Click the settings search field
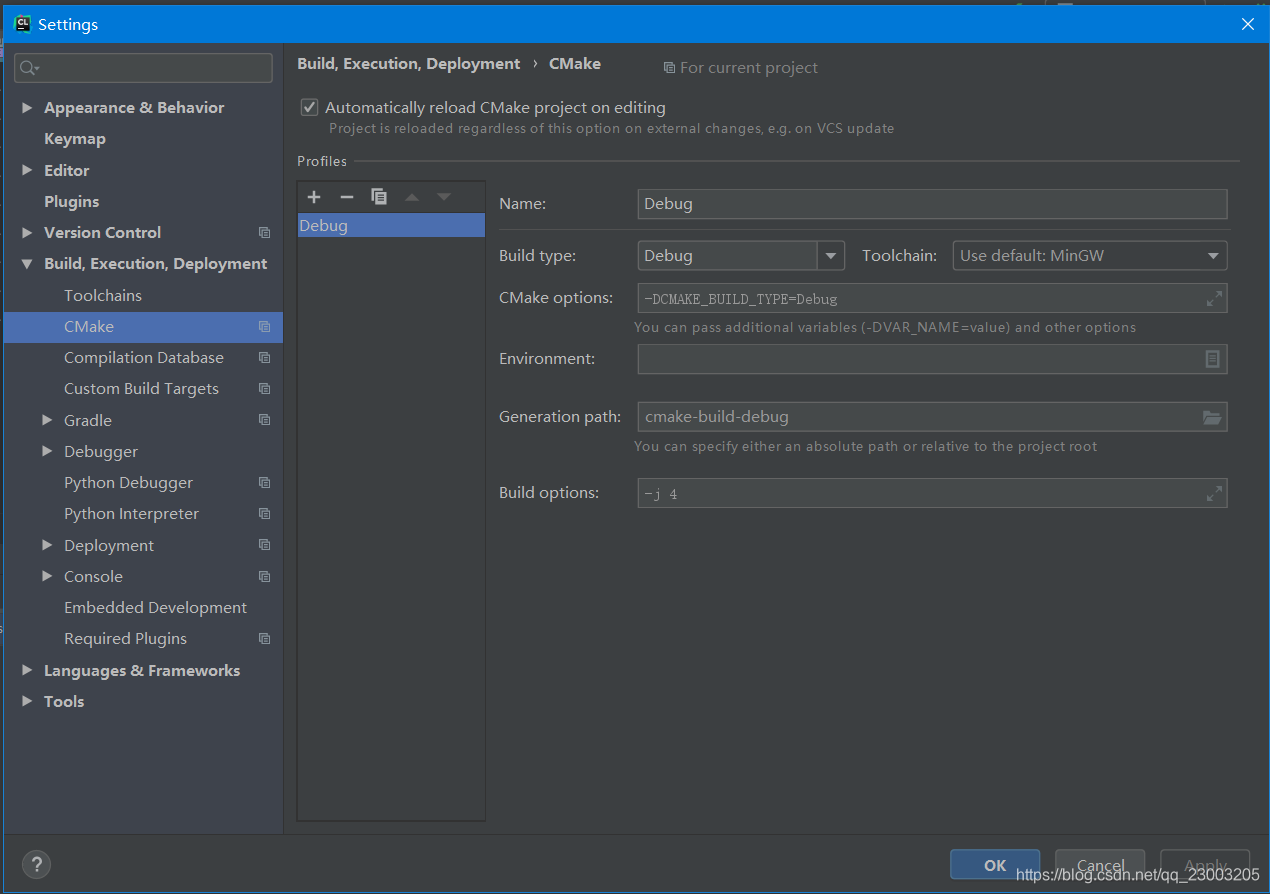The height and width of the screenshot is (894, 1270). coord(143,68)
